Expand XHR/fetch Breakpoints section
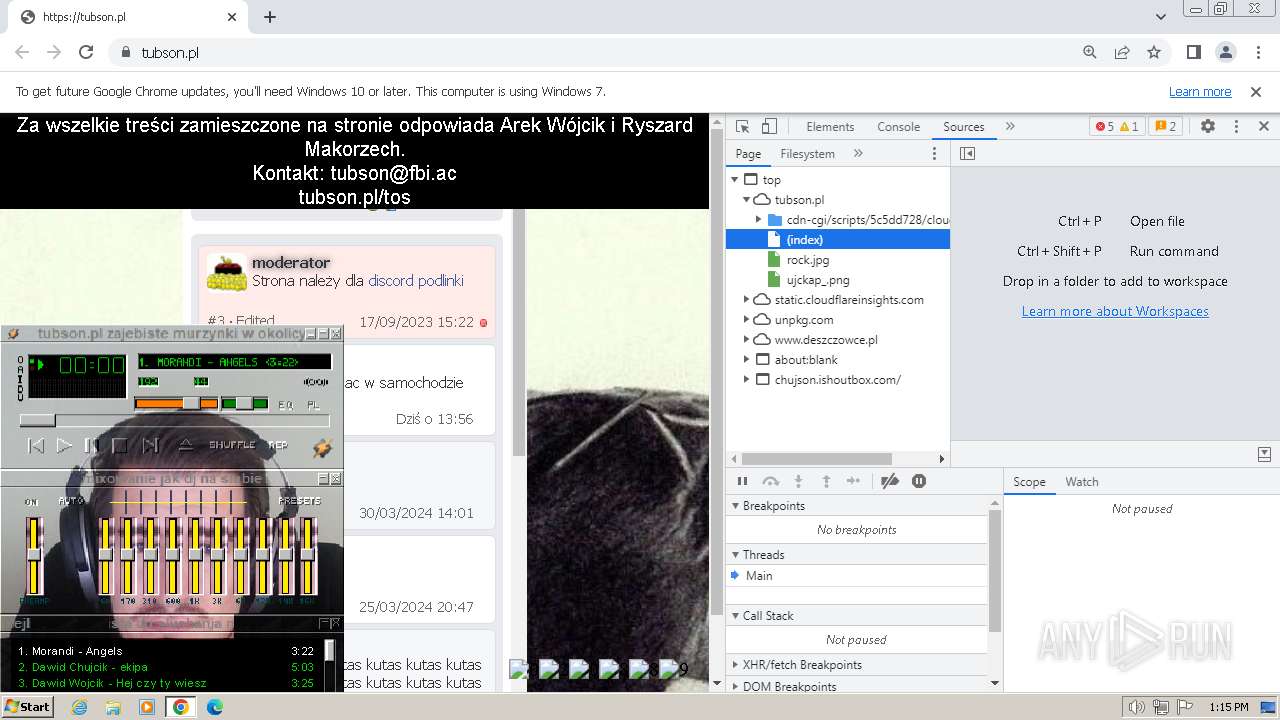Image resolution: width=1280 pixels, height=720 pixels. (736, 665)
